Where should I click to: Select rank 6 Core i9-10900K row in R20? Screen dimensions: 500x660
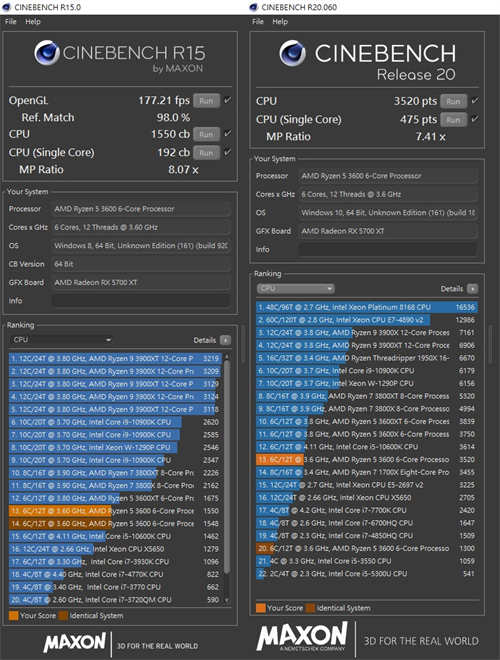367,371
